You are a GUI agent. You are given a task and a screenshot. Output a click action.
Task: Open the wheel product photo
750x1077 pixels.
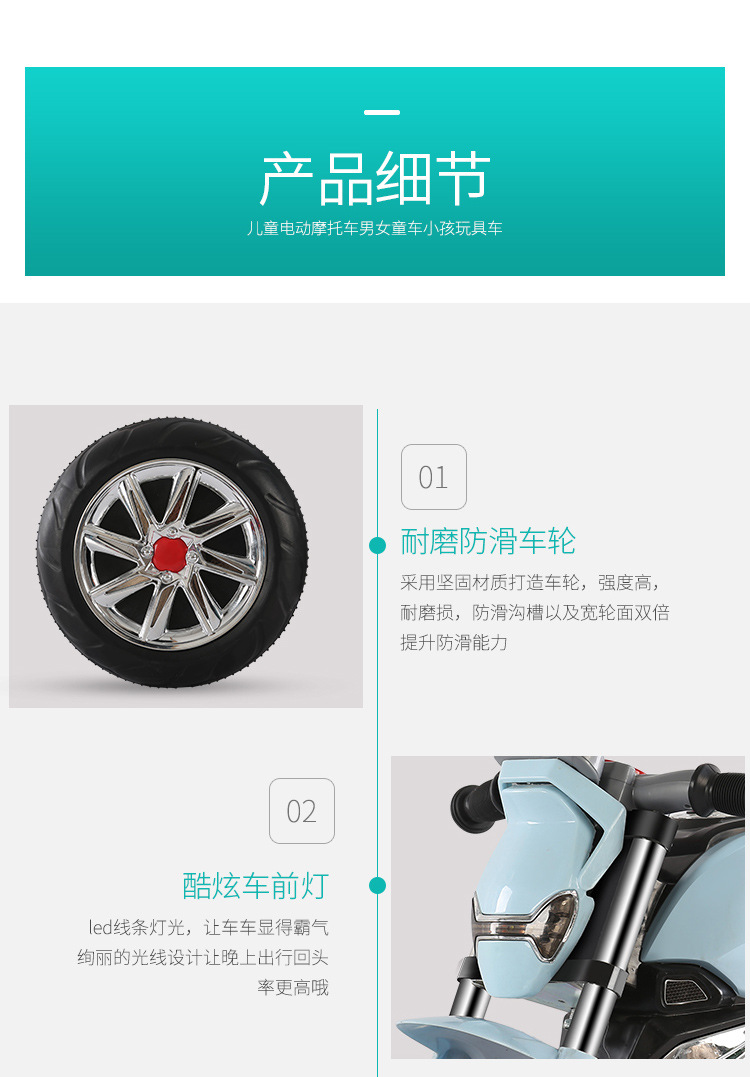point(185,556)
